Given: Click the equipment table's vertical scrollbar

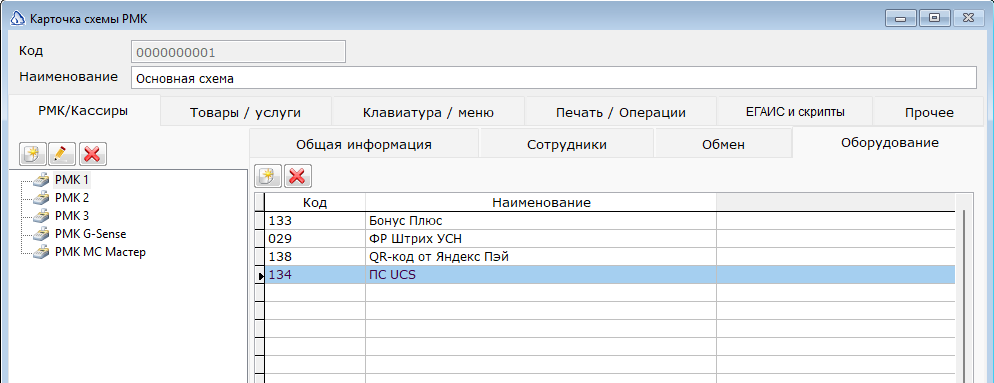Looking at the screenshot, I should coord(963,297).
